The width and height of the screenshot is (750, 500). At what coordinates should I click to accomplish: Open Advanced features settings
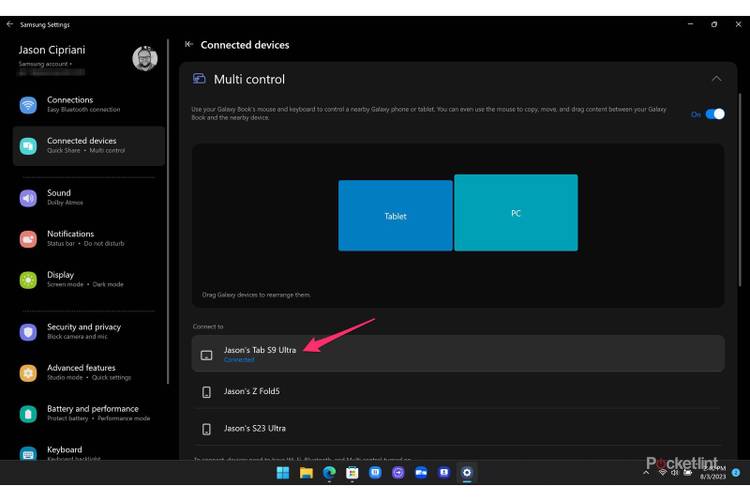coord(89,372)
